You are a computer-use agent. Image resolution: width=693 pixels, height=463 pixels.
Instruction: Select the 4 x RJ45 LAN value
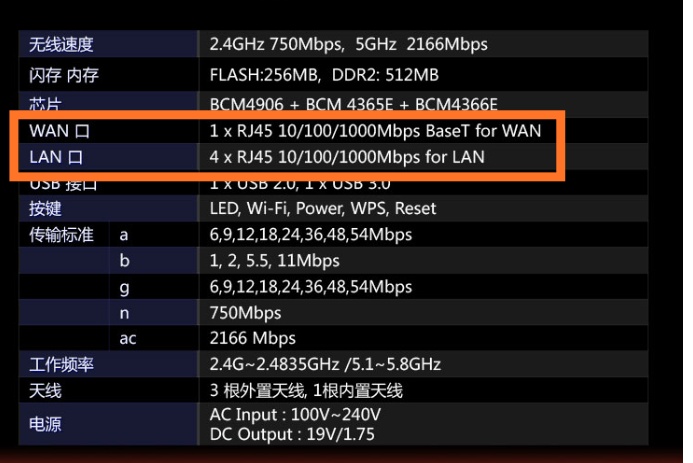(x=346, y=156)
